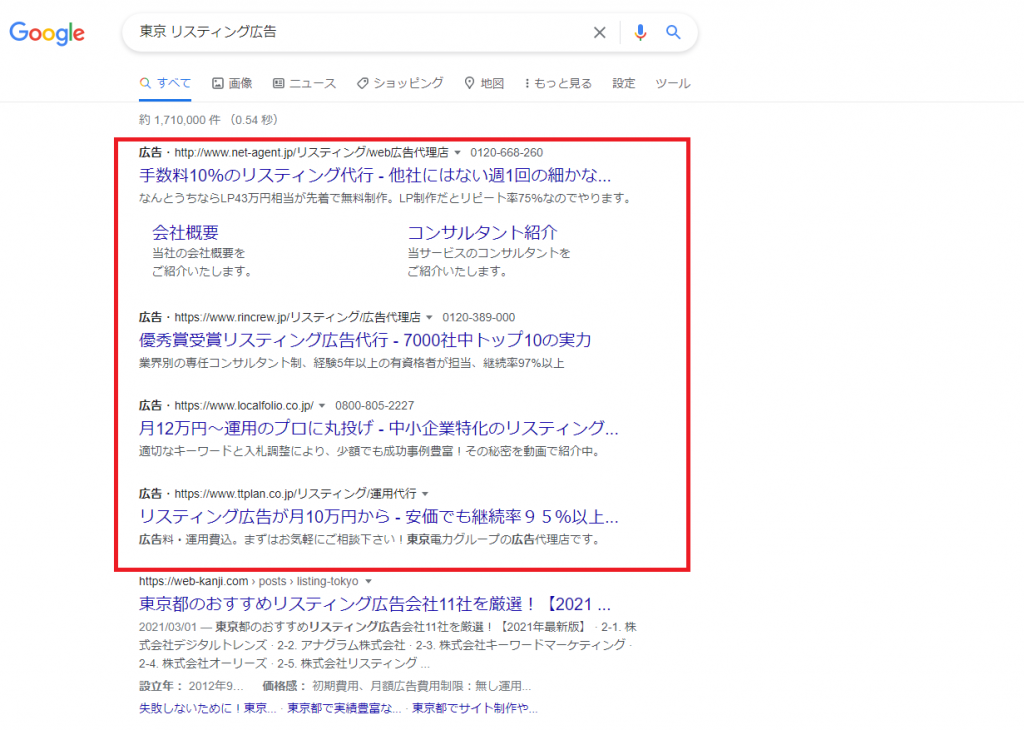Screen dimensions: 1024x730
Task: Open result 東京都のおすすめリスティング広告会社11社を厳選
Action: (x=375, y=603)
